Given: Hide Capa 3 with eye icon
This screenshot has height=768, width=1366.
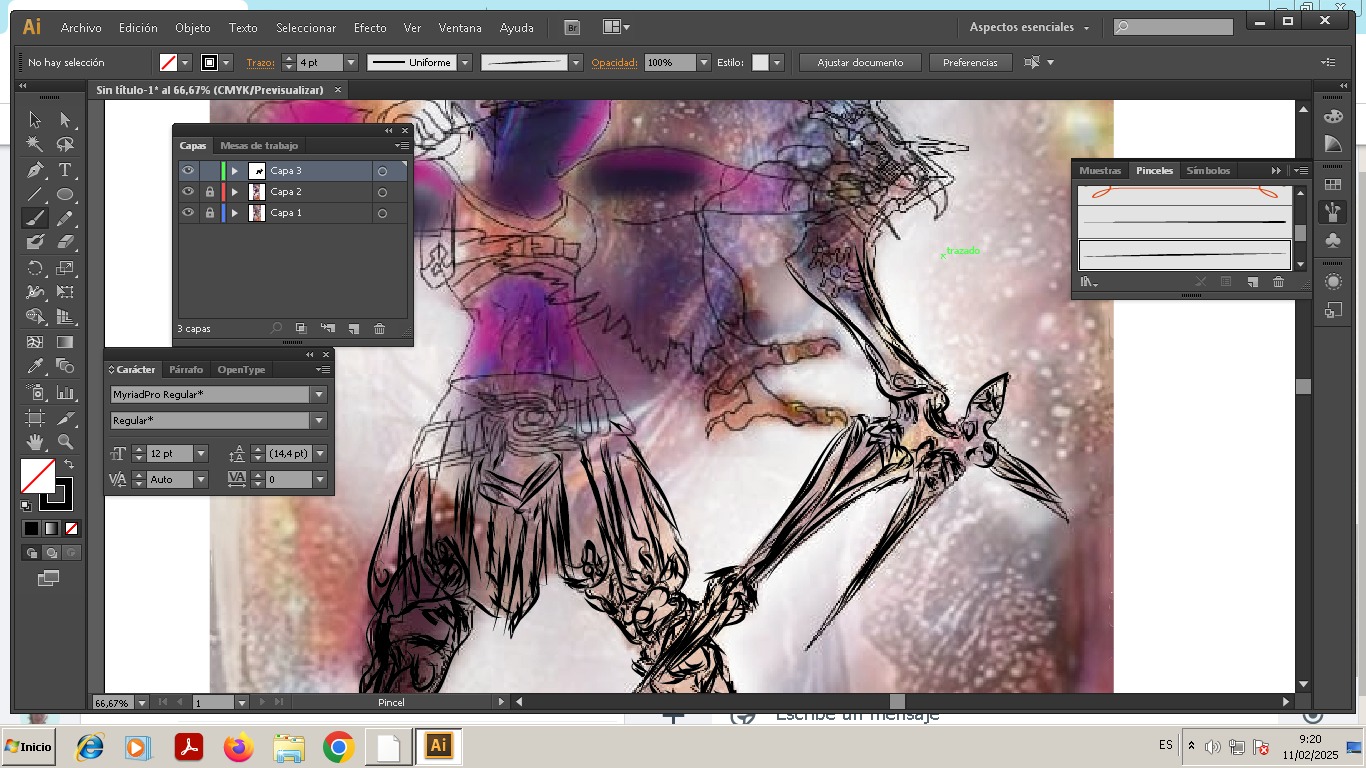Looking at the screenshot, I should coord(188,171).
